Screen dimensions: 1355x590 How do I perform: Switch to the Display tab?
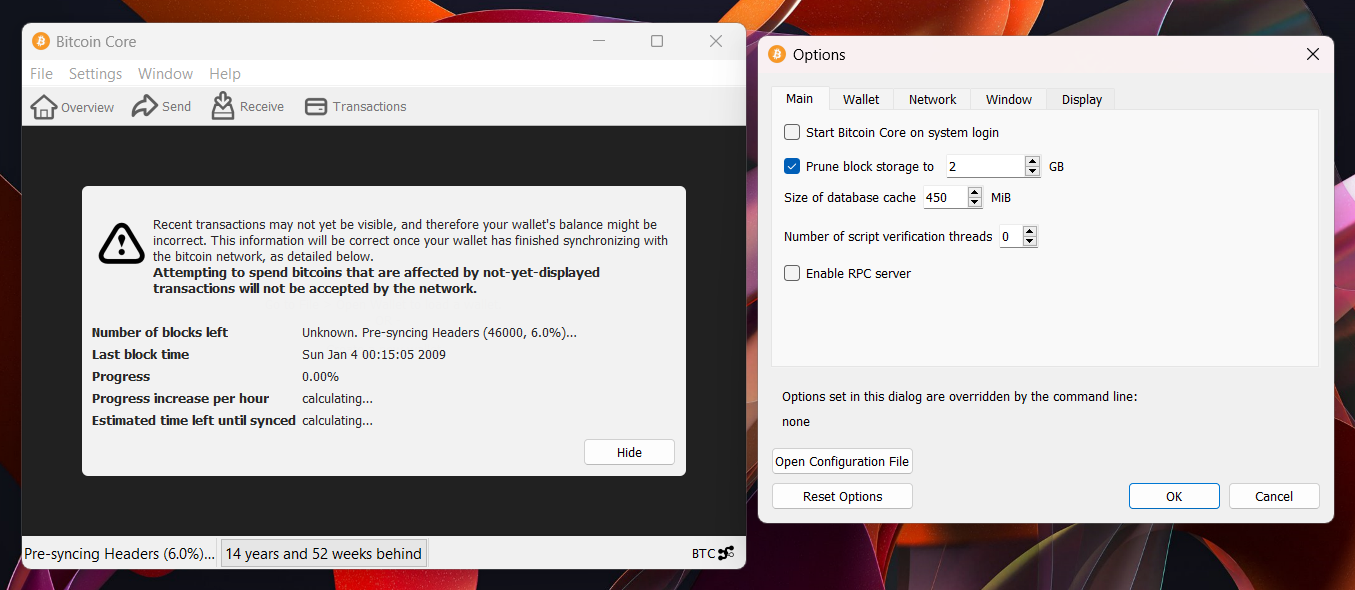tap(1082, 99)
